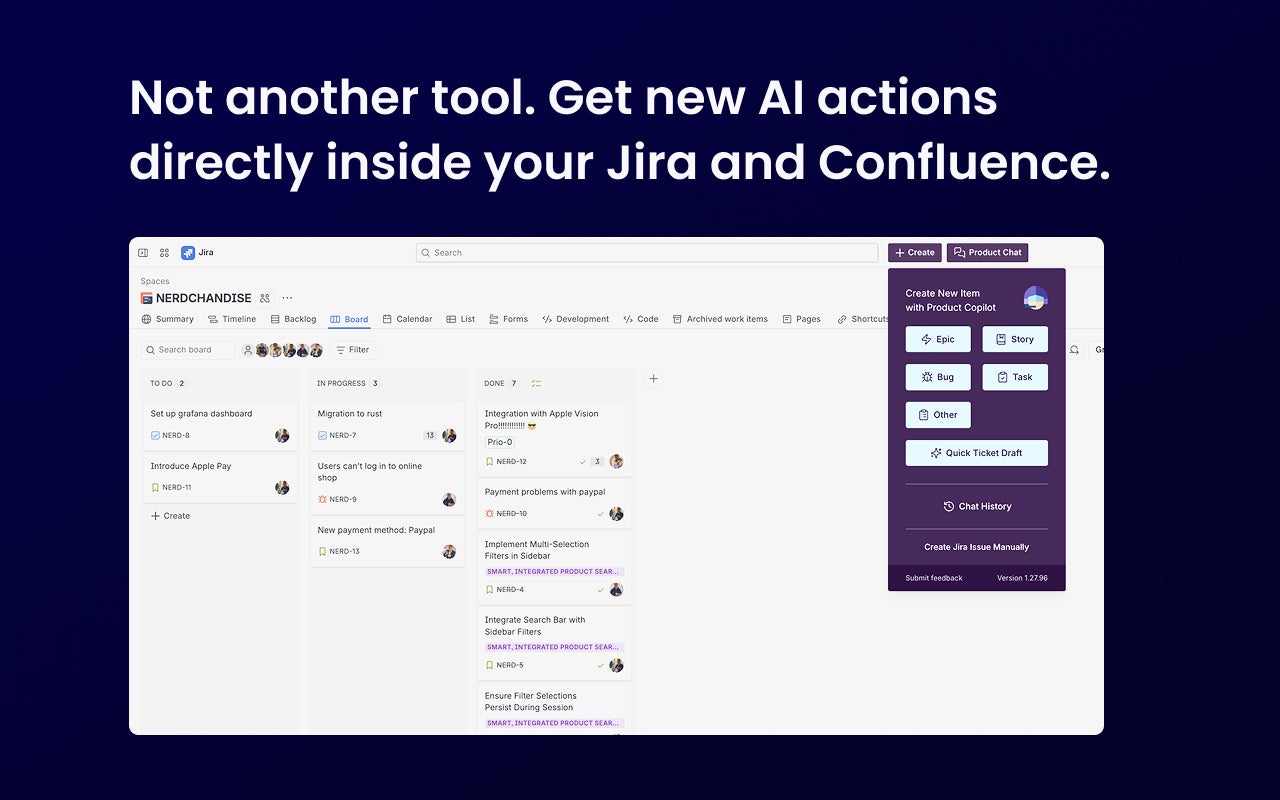Create a new Task with Product Copilot
The height and width of the screenshot is (800, 1280).
[1015, 377]
